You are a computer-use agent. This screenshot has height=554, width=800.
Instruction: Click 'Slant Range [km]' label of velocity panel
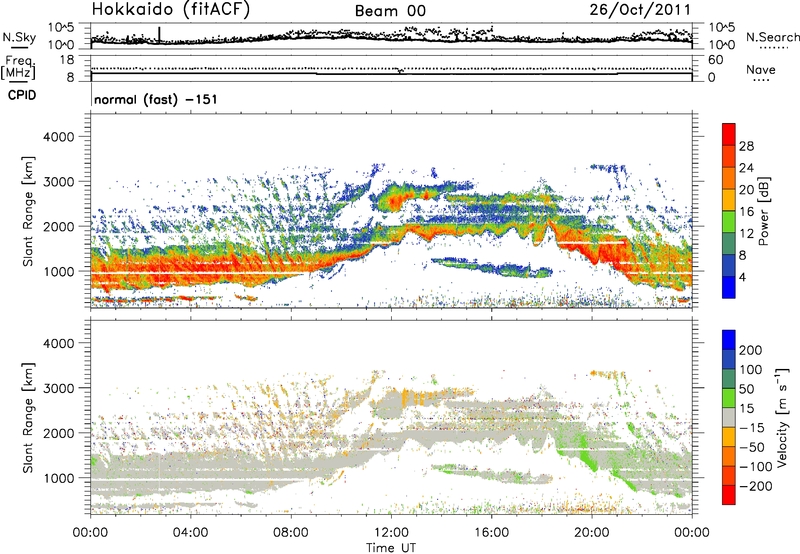[x=28, y=418]
